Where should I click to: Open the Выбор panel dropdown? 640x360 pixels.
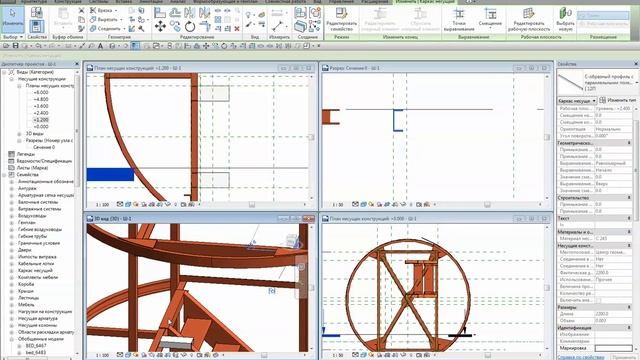(13, 37)
